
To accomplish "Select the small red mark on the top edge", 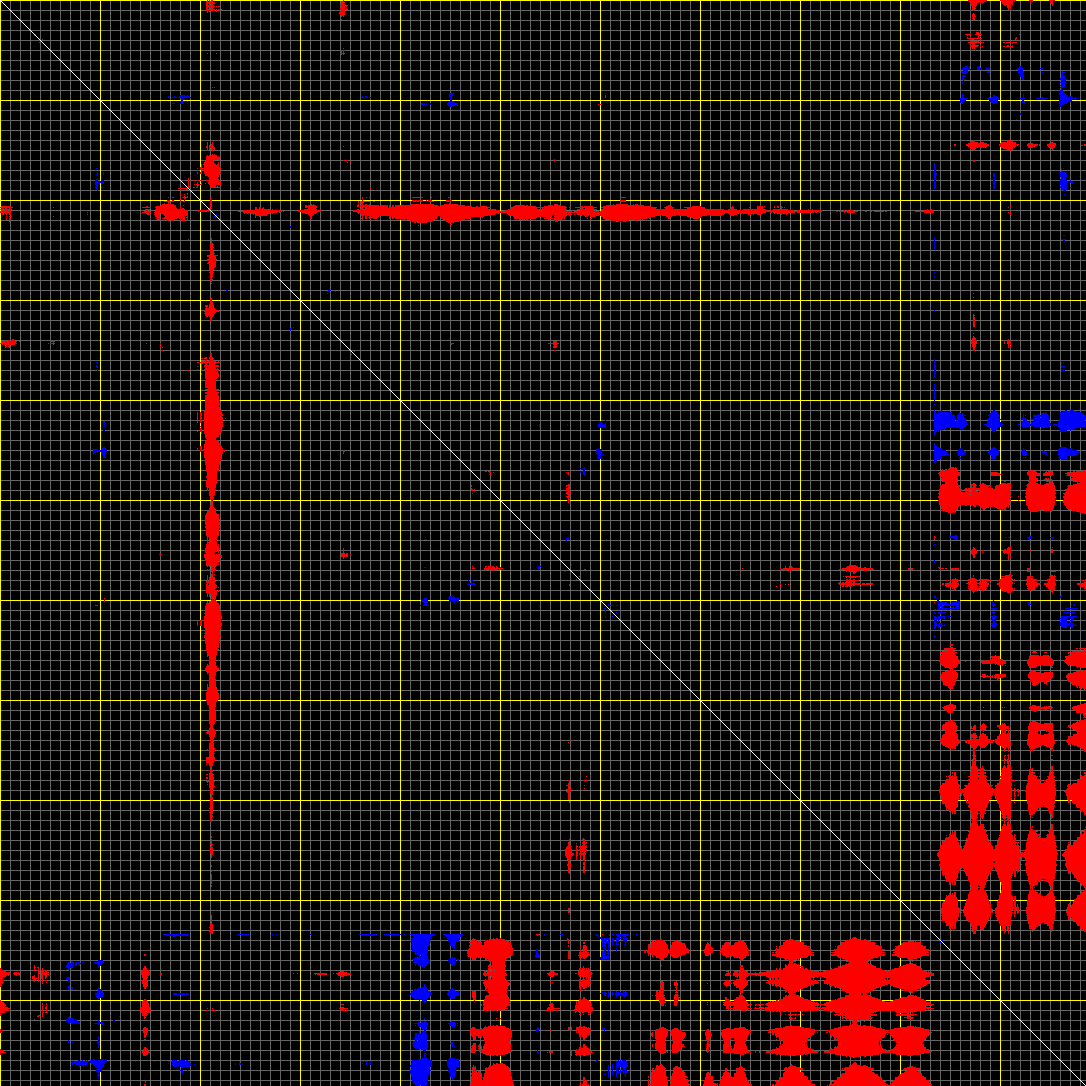I will (x=342, y=8).
